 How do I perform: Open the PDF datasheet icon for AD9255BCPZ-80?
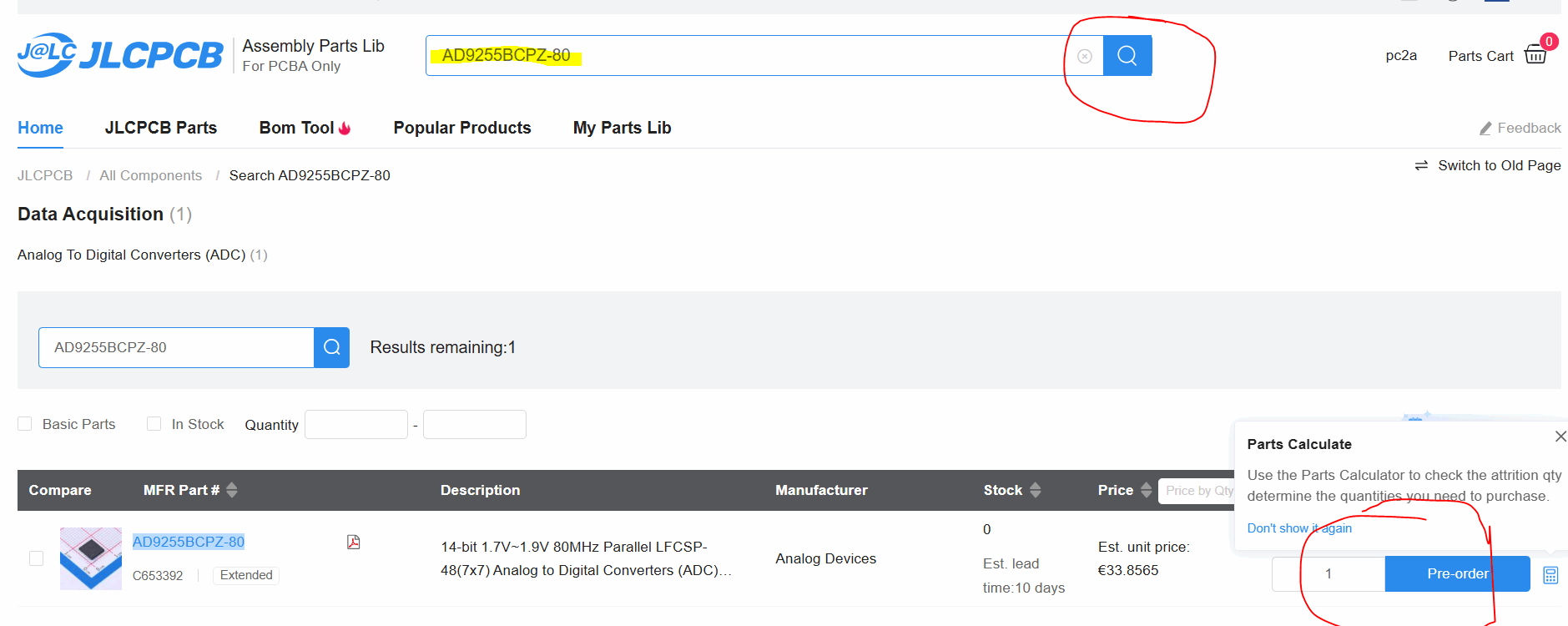pos(354,542)
